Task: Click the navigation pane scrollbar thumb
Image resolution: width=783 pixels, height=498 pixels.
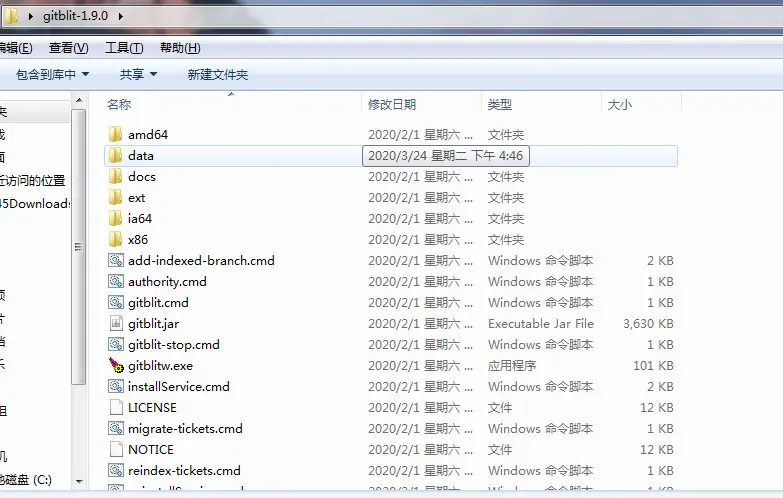Action: coord(78,247)
